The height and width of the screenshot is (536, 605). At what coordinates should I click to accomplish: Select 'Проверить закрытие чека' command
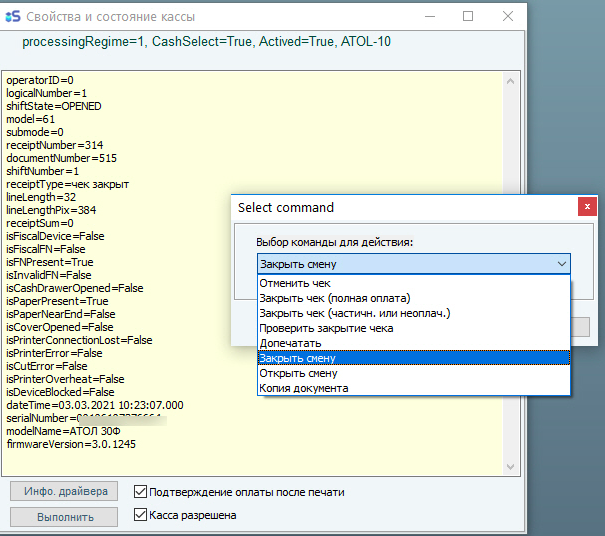coord(326,328)
